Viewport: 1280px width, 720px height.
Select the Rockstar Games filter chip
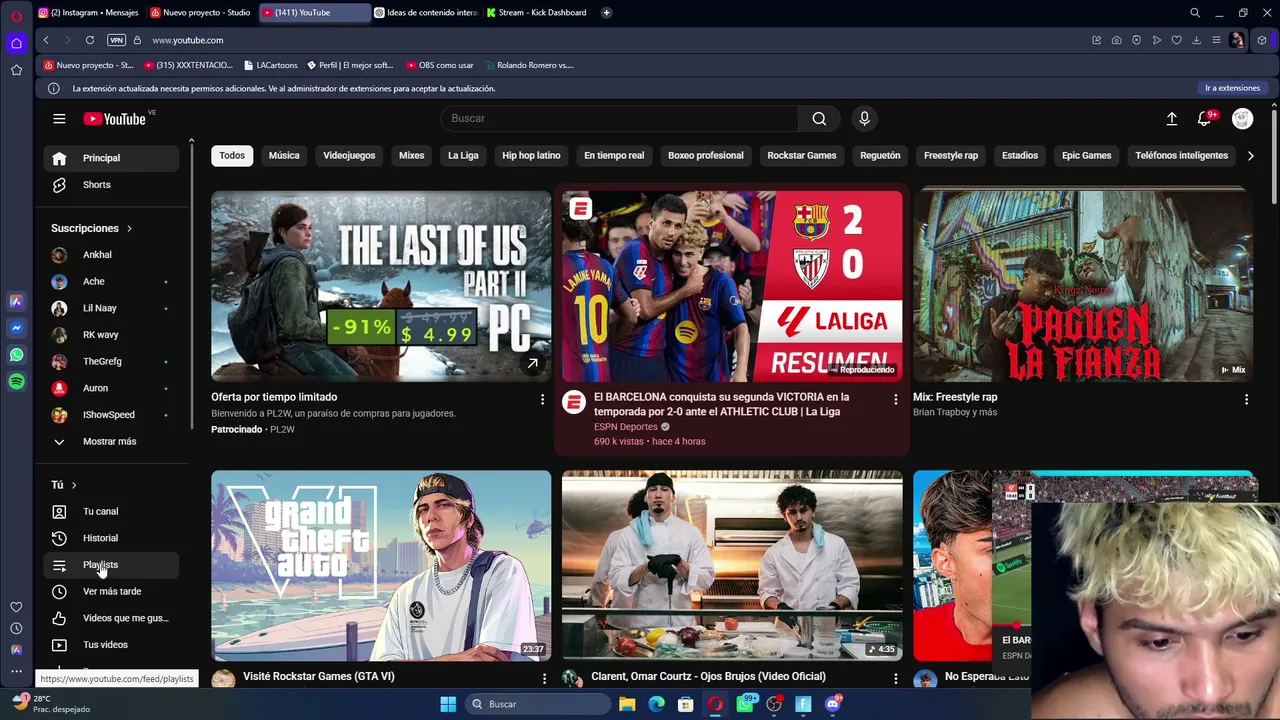click(802, 156)
